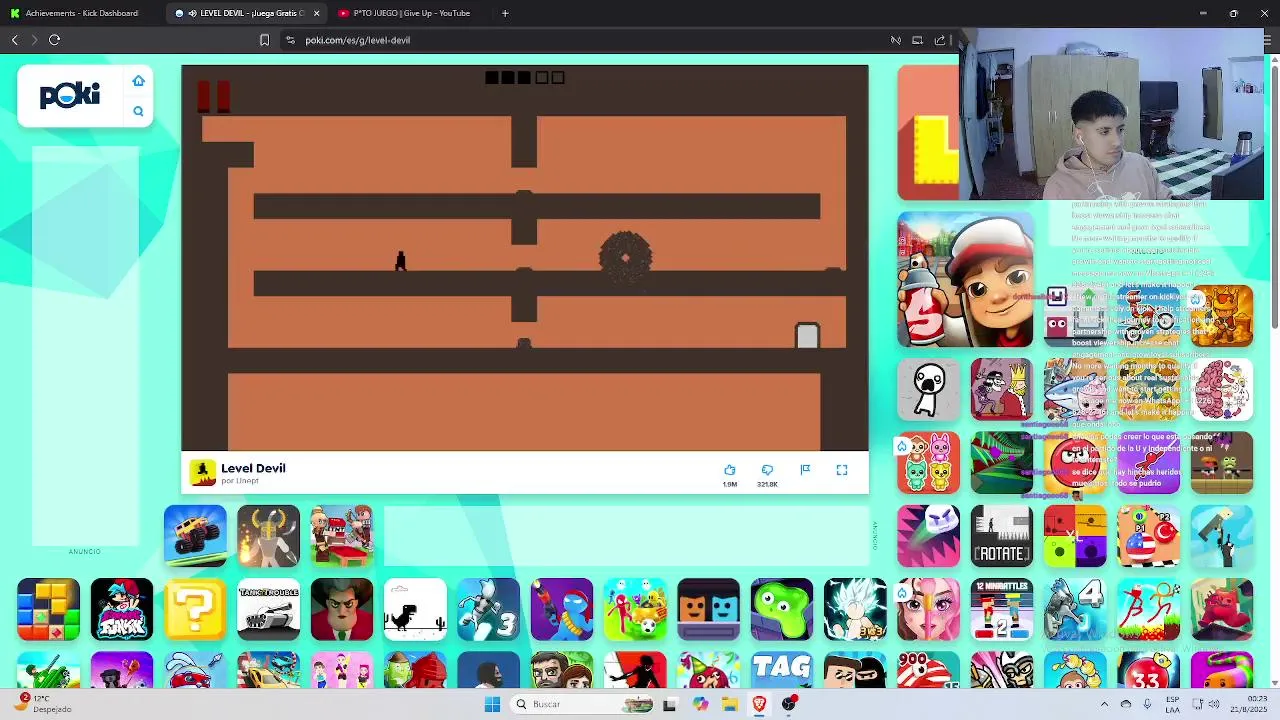Viewport: 1280px width, 720px height.
Task: Open the Subway Surfers game thumbnail
Action: [965, 280]
